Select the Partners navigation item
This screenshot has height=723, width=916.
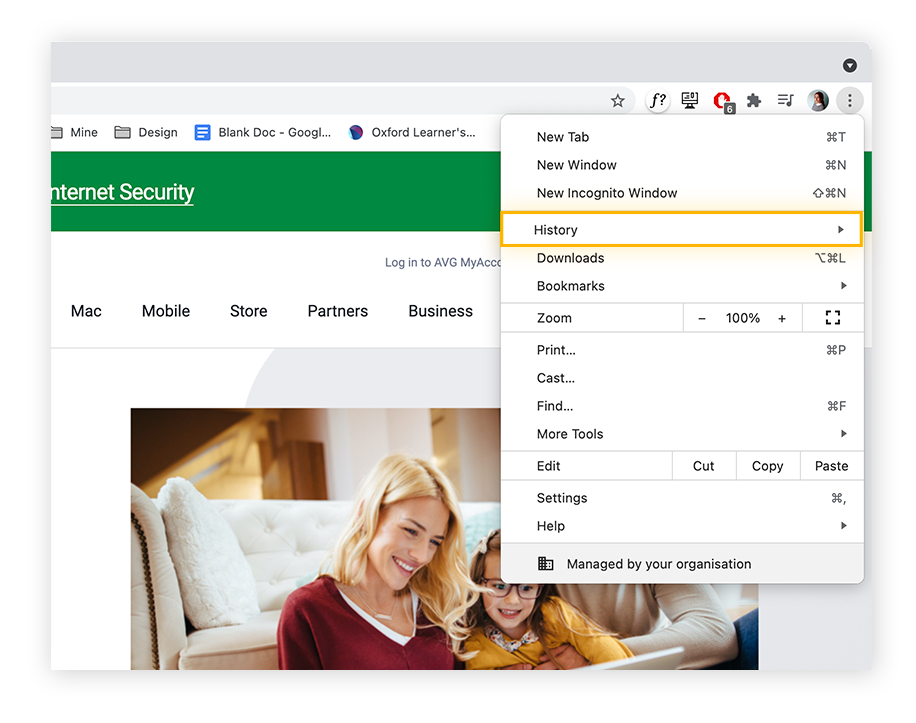pos(337,311)
